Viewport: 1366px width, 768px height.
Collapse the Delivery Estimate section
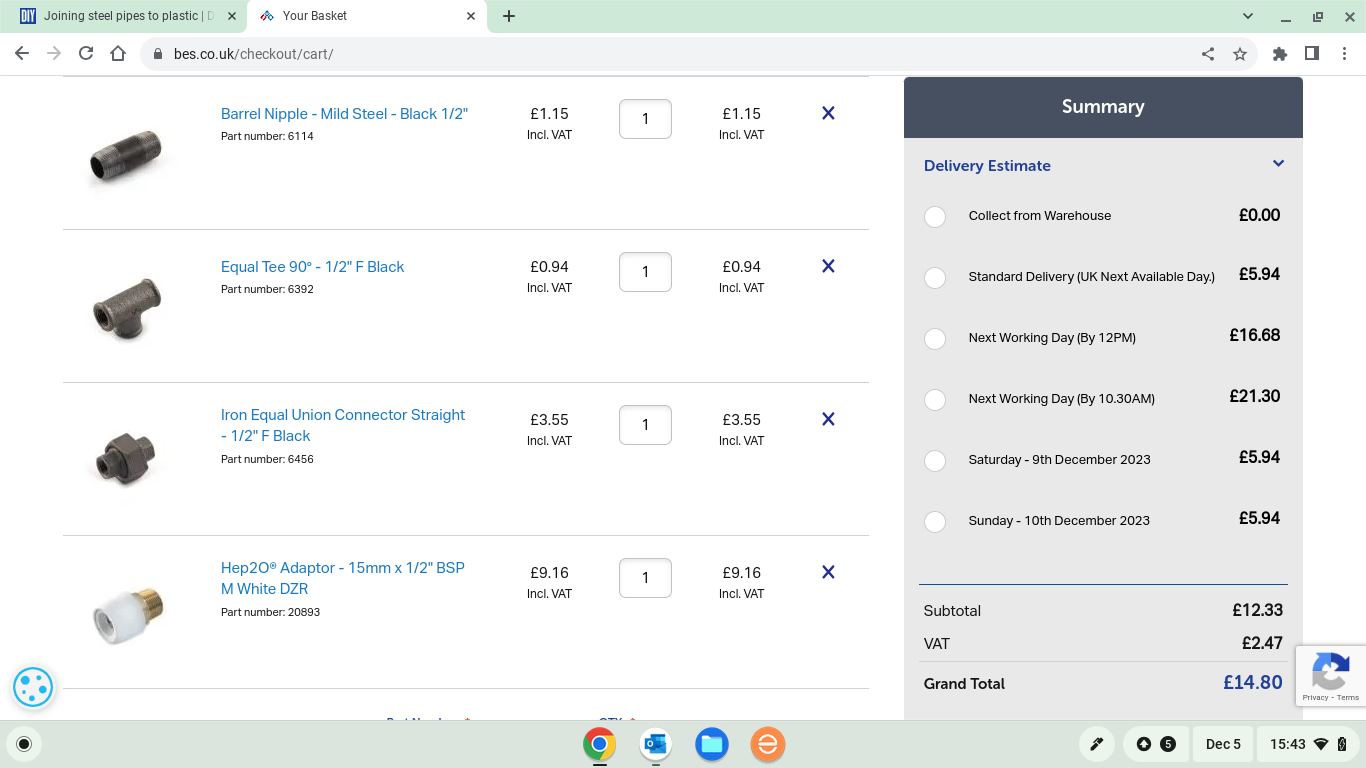coord(1278,165)
